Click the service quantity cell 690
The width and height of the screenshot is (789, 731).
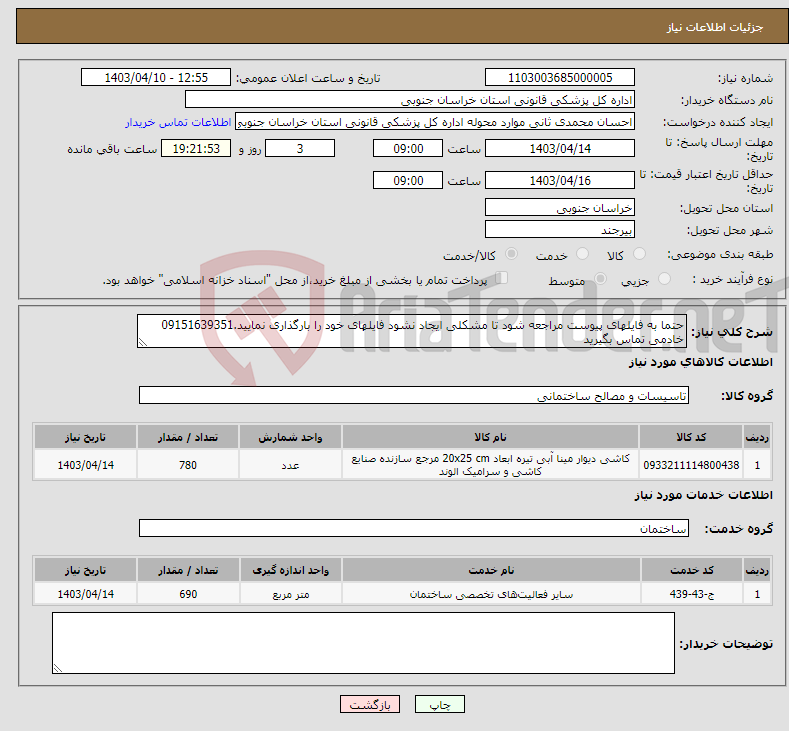(188, 594)
